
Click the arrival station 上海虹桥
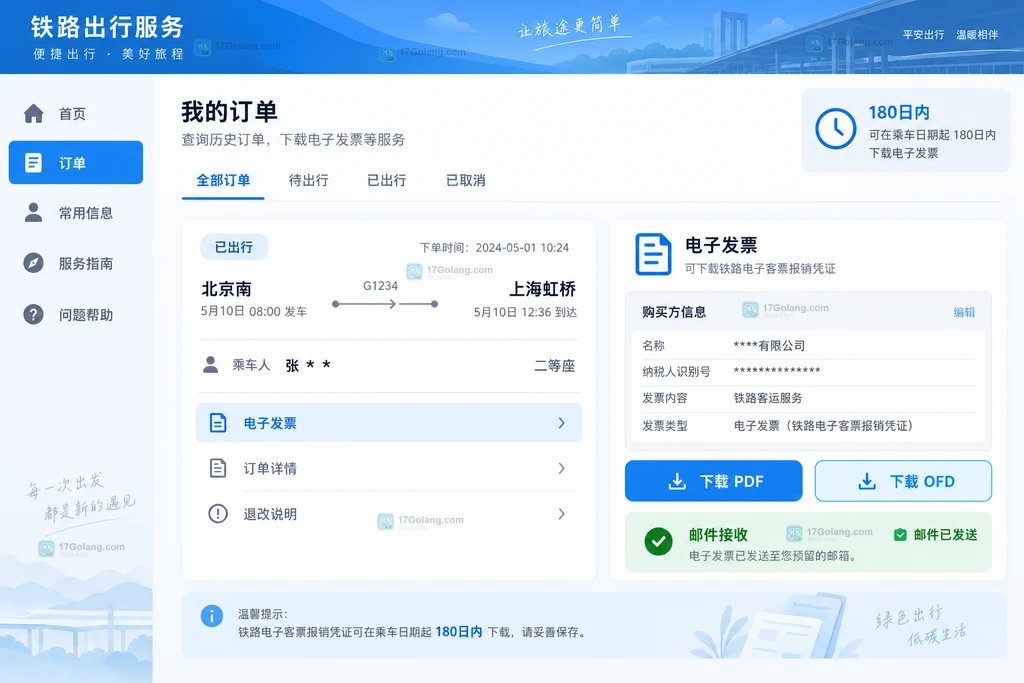[x=542, y=289]
